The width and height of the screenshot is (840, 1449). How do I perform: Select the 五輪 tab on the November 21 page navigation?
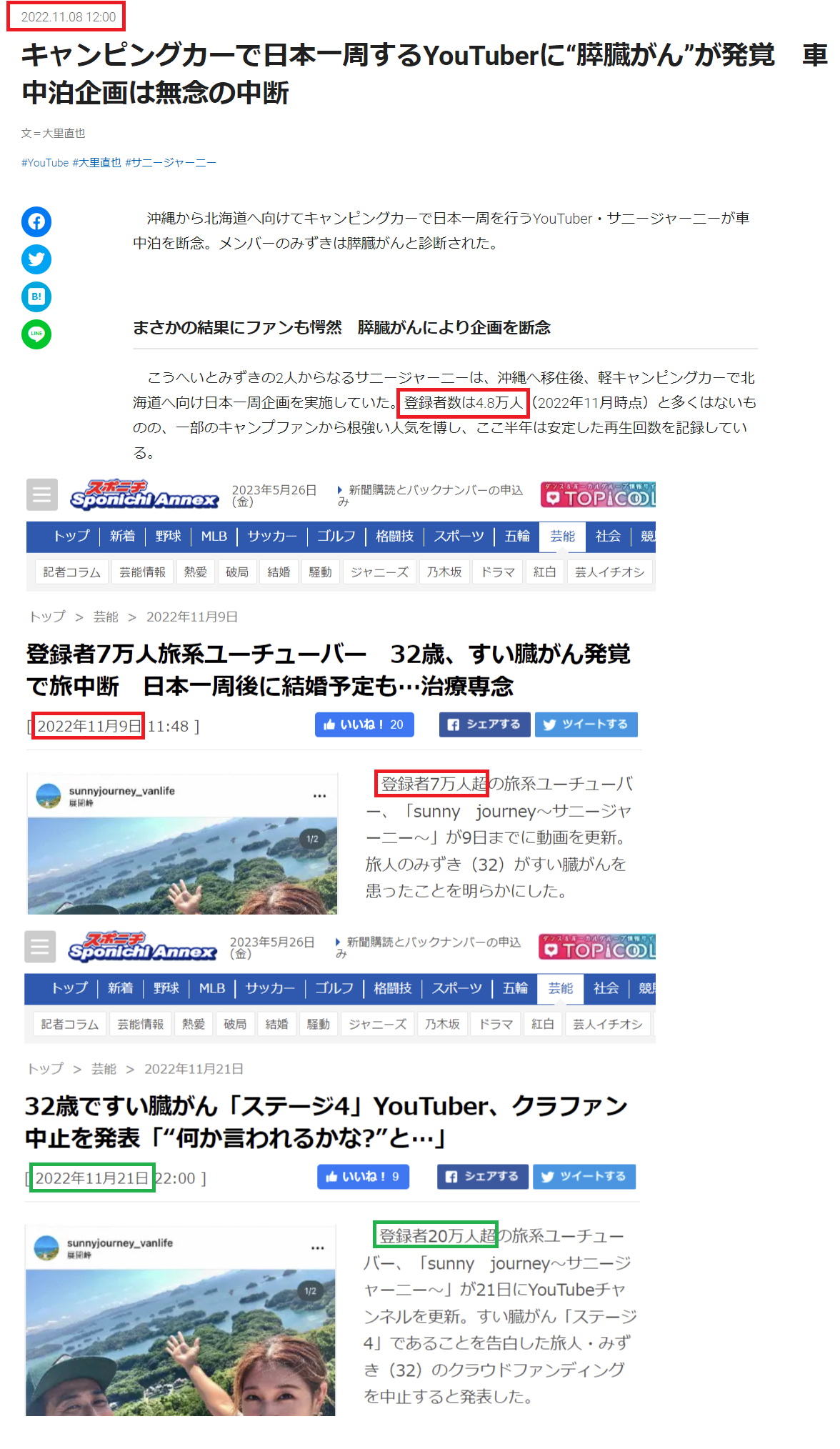pos(515,988)
